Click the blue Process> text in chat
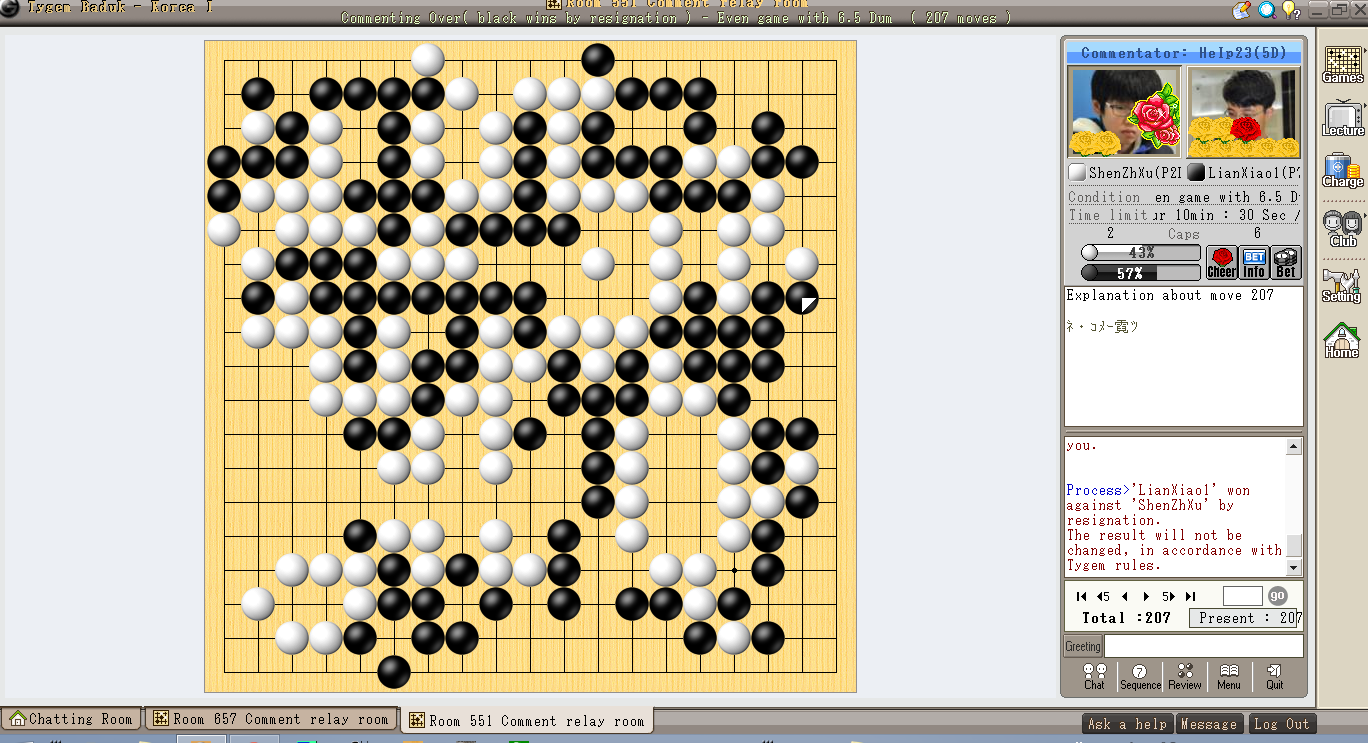The image size is (1368, 743). click(x=1098, y=490)
